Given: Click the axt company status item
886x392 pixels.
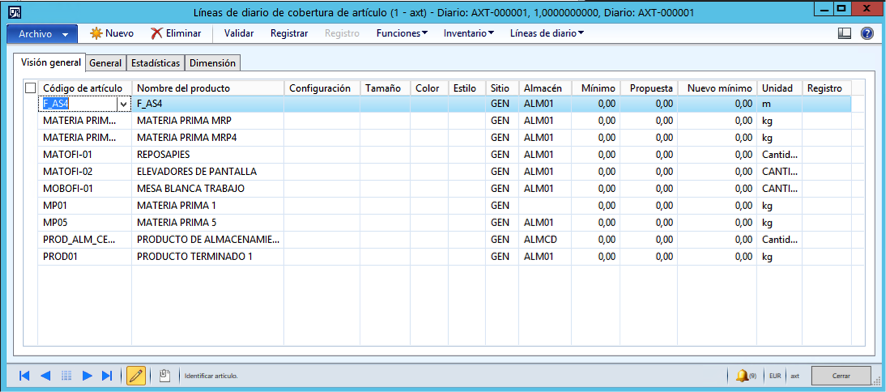Looking at the screenshot, I should [x=794, y=376].
